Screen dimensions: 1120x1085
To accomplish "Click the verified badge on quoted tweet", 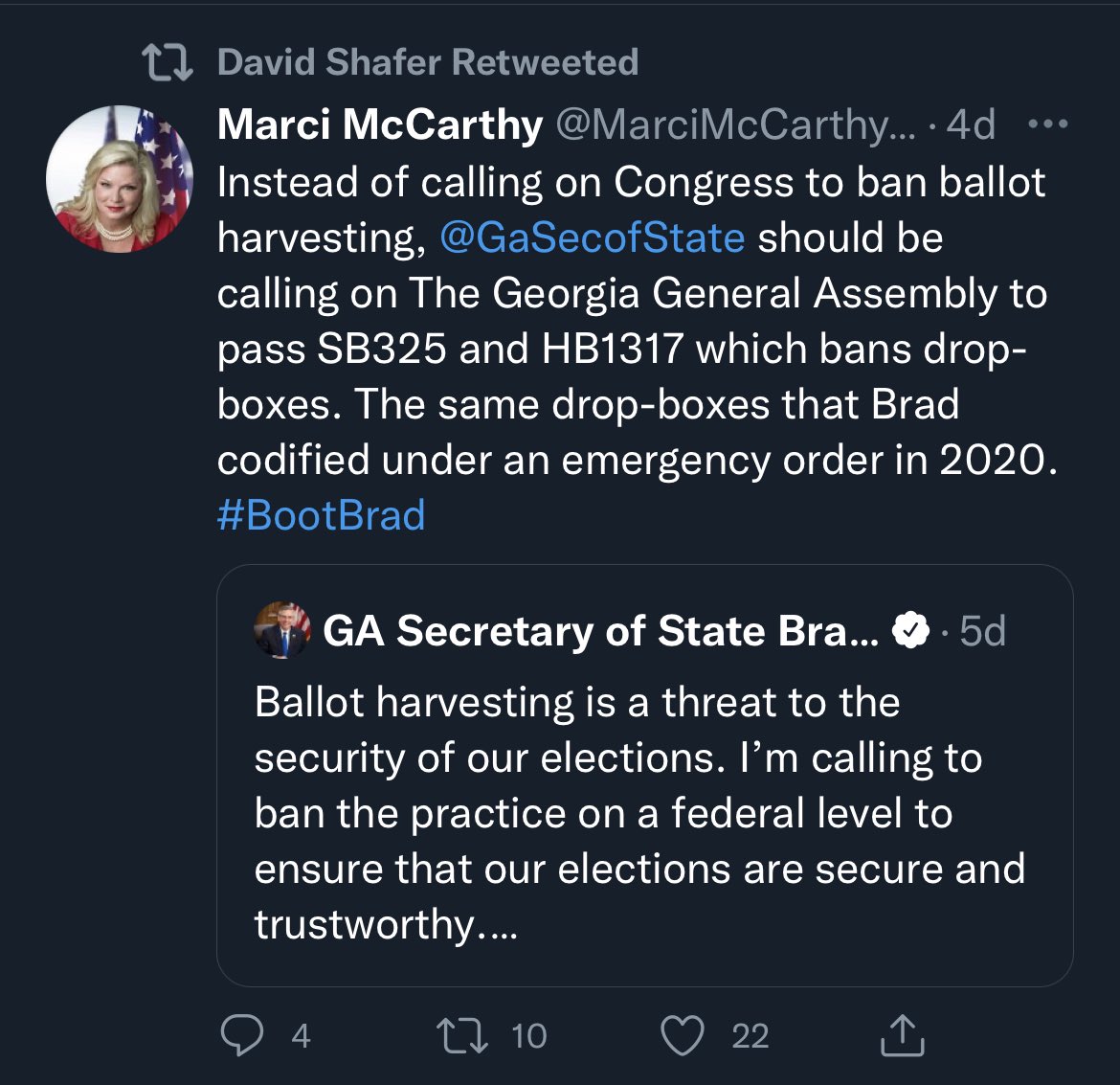I will [x=910, y=630].
